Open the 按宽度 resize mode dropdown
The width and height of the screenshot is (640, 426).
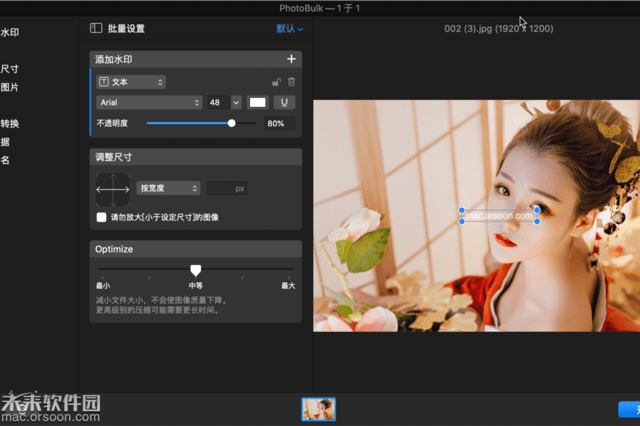tap(168, 188)
